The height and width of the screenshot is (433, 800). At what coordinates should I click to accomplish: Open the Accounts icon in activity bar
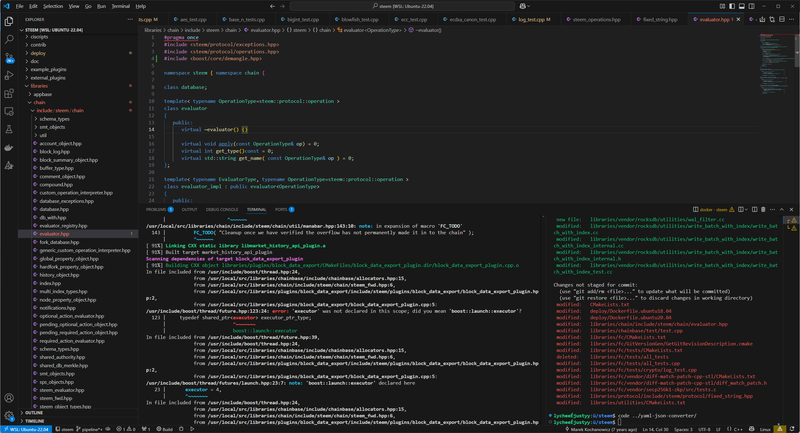(9, 398)
